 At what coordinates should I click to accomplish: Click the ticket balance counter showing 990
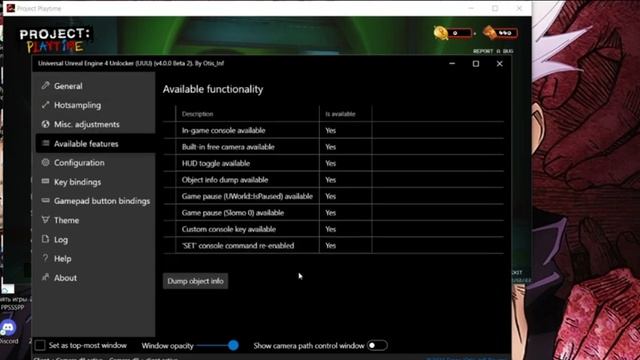coord(507,33)
